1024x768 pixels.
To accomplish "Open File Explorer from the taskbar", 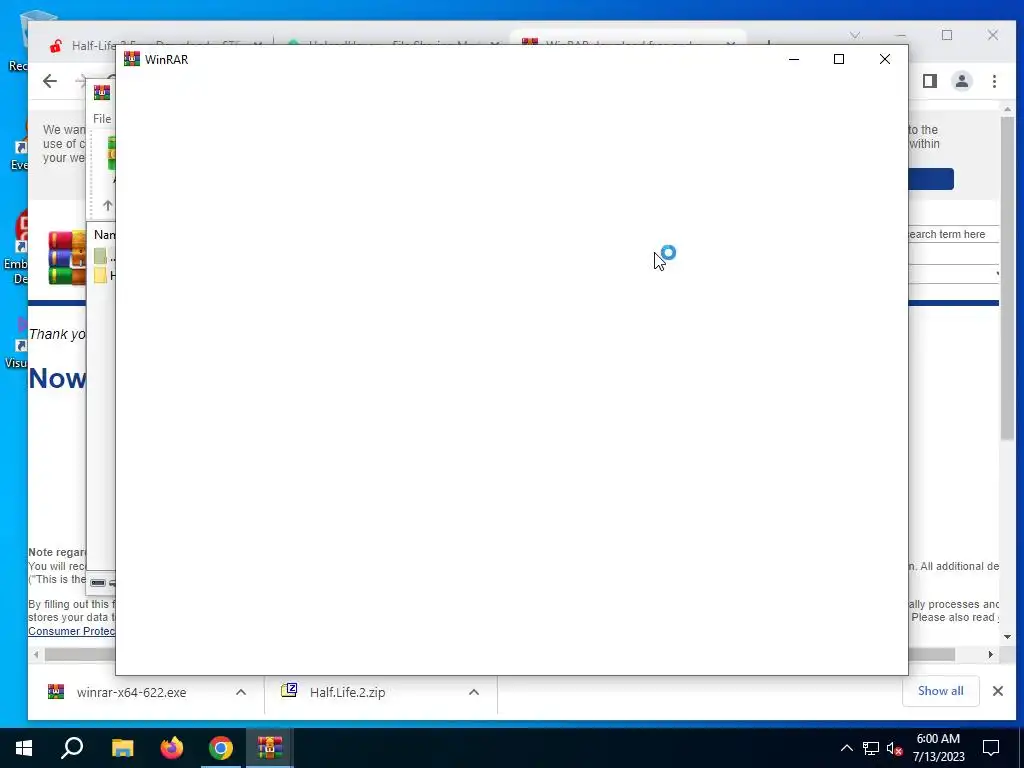I will tap(122, 748).
